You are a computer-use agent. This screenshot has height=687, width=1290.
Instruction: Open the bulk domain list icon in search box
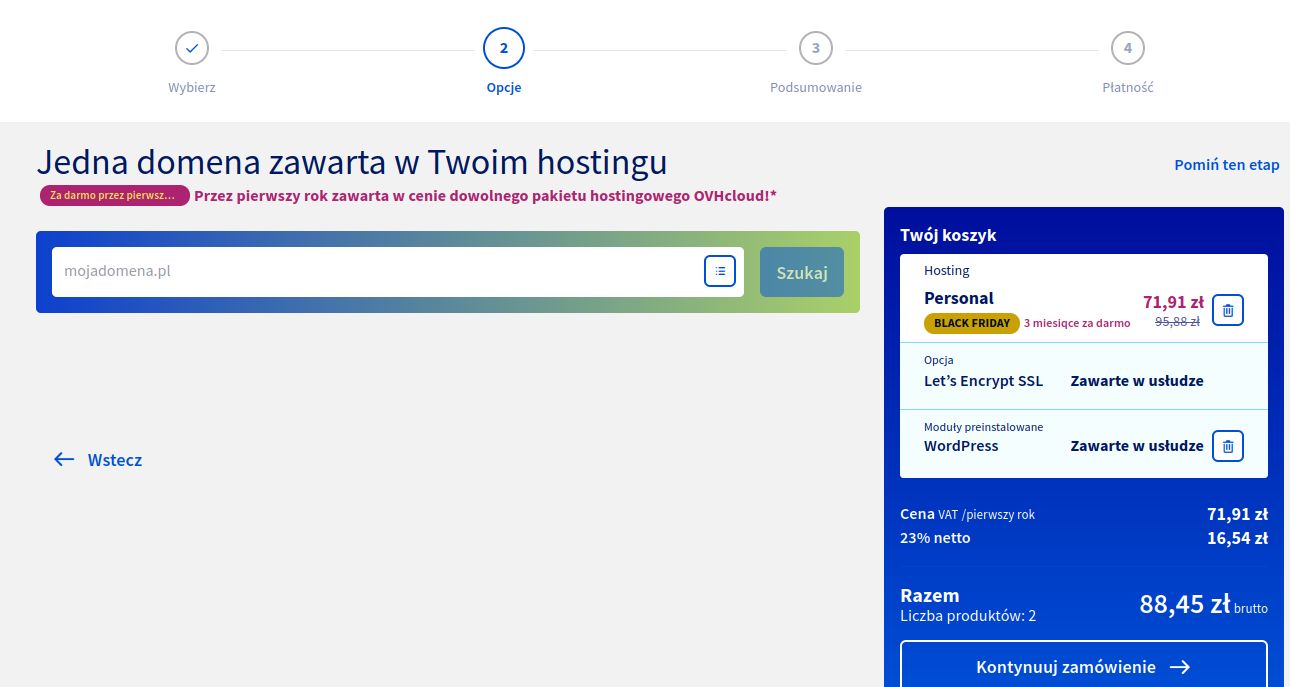[x=720, y=271]
